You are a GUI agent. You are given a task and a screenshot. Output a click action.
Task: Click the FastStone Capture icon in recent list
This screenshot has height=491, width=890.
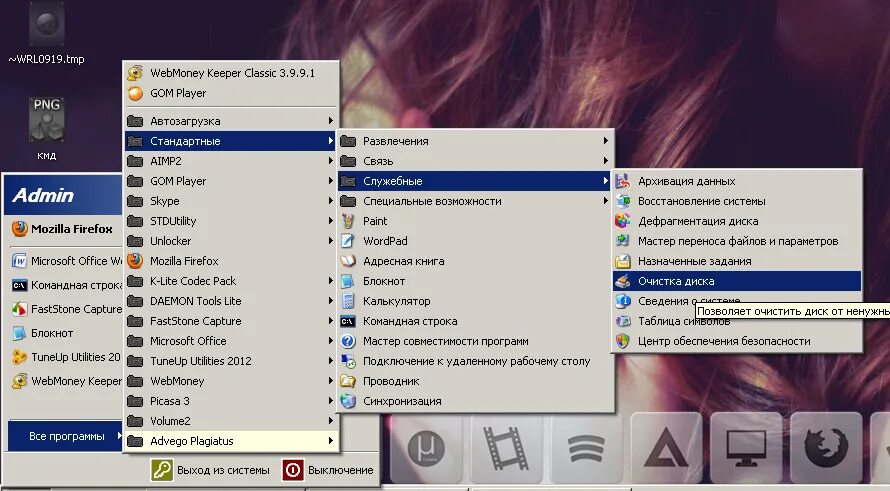click(x=19, y=309)
